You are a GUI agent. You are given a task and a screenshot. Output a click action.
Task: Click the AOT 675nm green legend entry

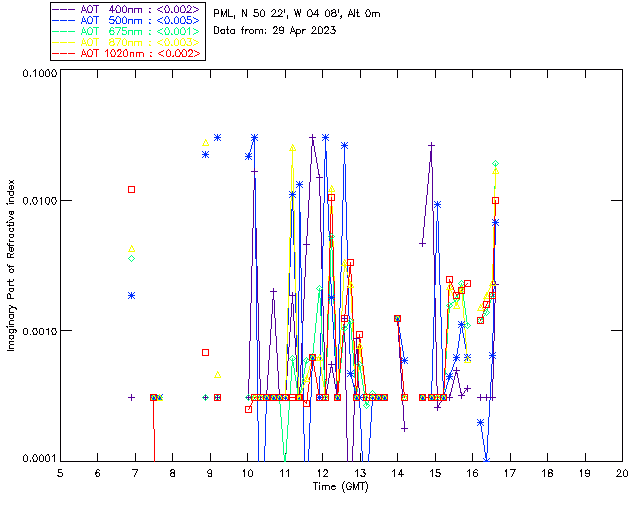(126, 31)
